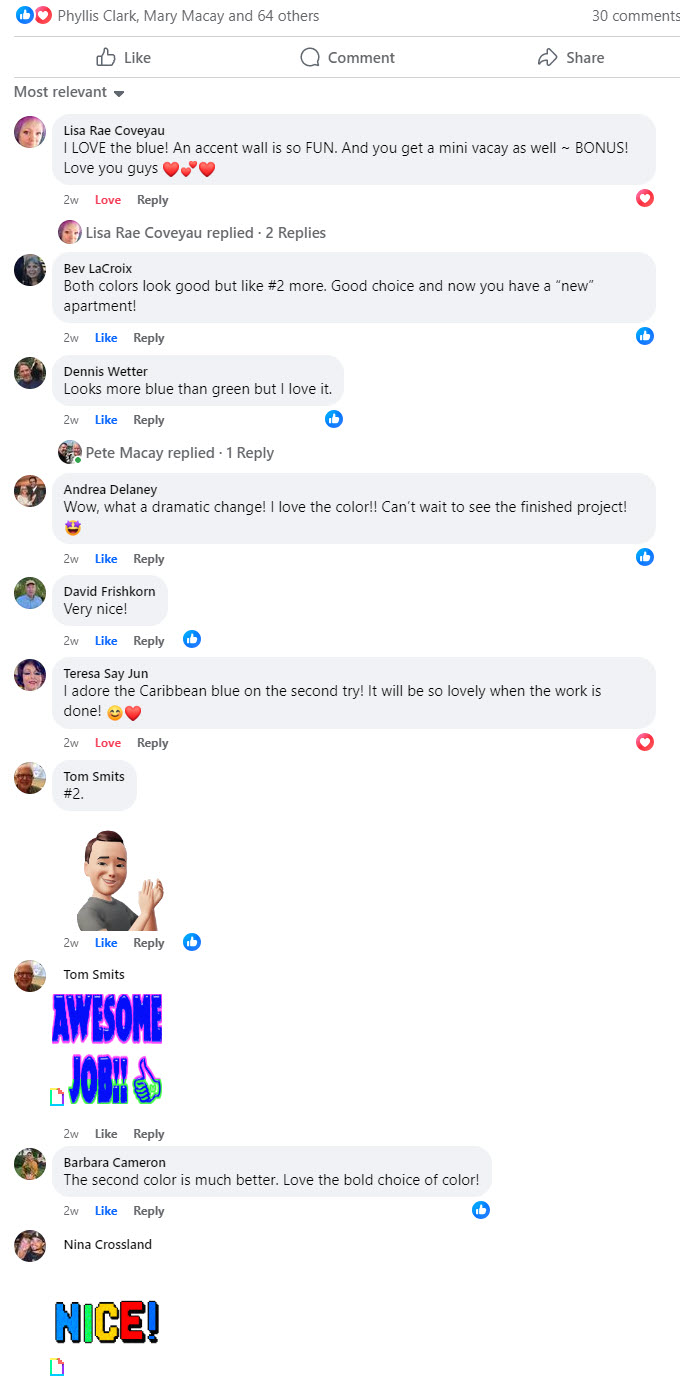Remove the Love reaction from Teresa Say Jun's comment
This screenshot has width=680, height=1388.
tap(108, 743)
